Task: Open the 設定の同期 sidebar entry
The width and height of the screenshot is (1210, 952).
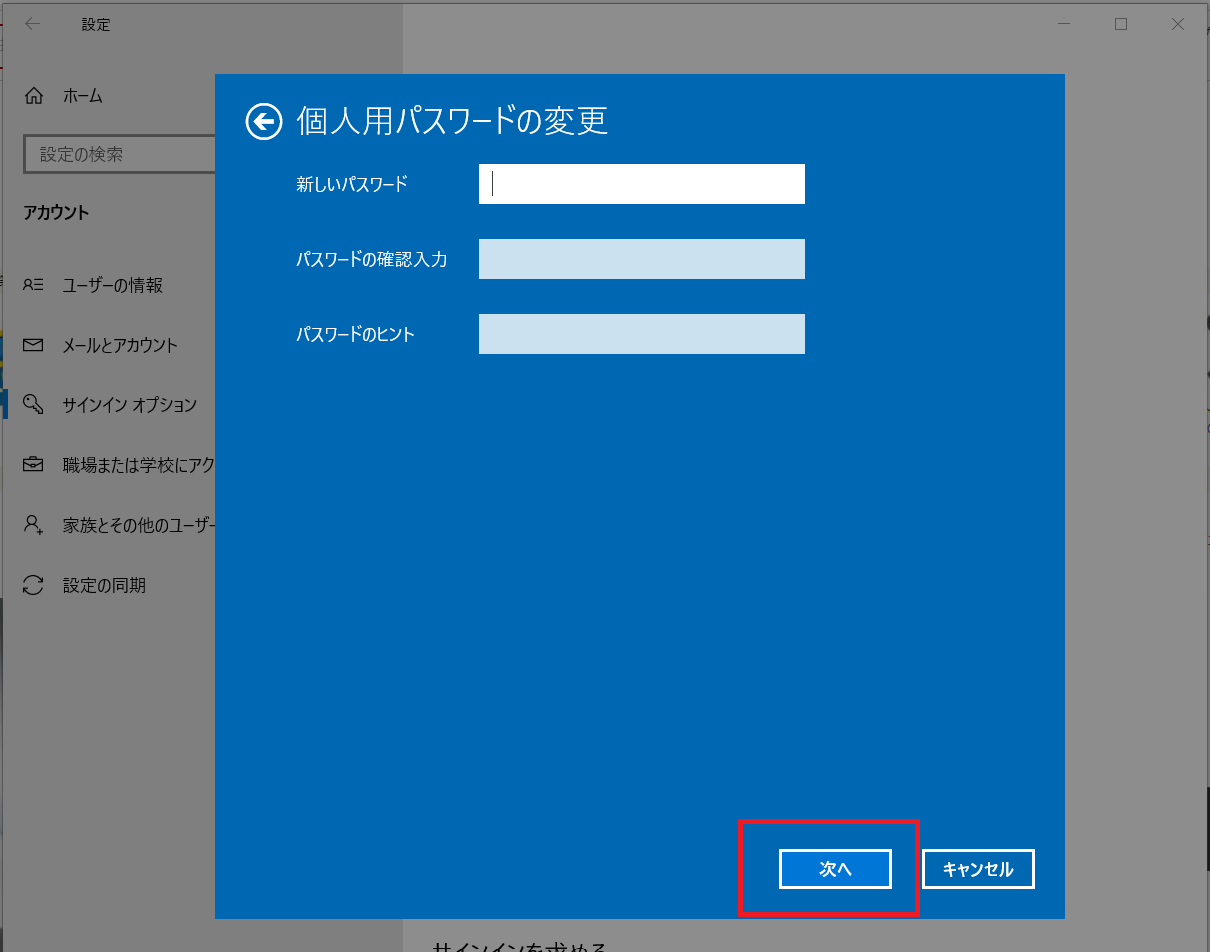Action: coord(105,585)
